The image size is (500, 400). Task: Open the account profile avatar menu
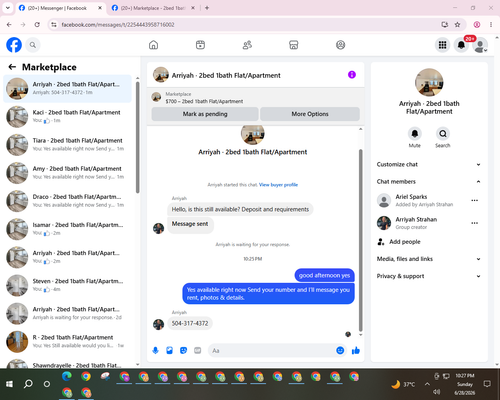point(480,45)
